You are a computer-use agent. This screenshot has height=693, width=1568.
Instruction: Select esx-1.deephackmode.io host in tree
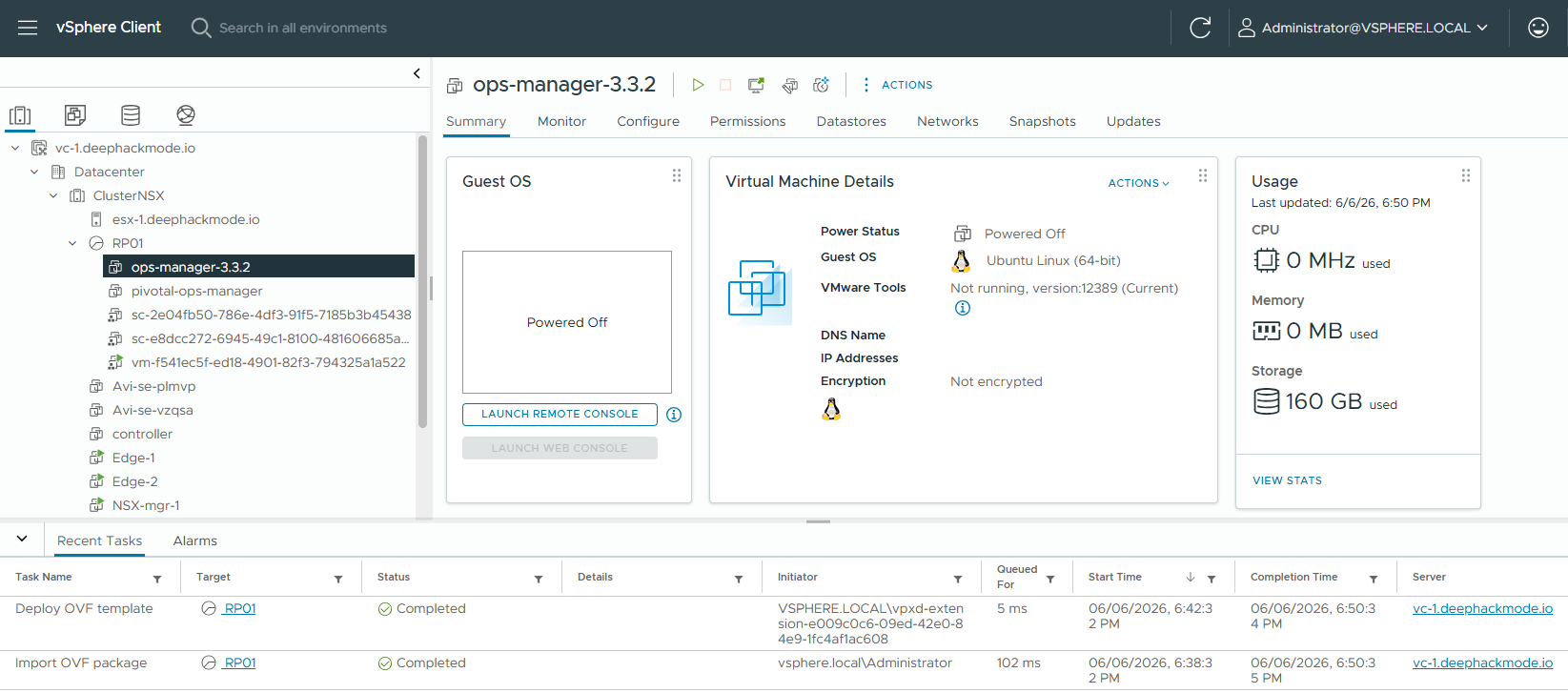coord(186,219)
